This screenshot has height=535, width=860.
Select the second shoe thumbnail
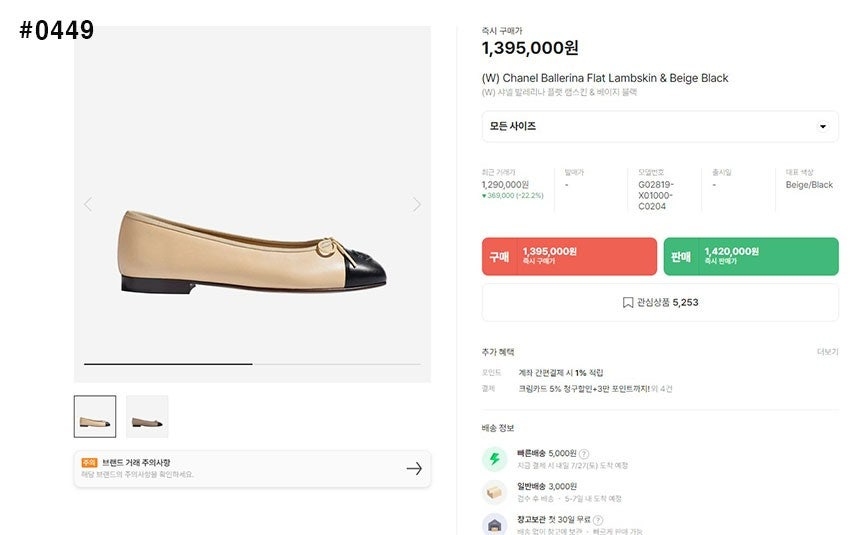[x=147, y=416]
